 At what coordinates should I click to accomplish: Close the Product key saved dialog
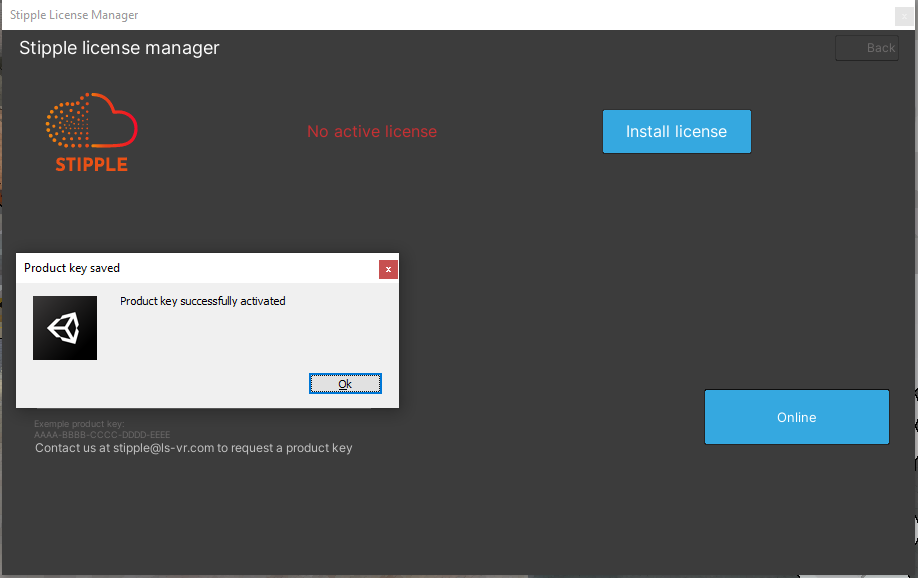tap(388, 269)
